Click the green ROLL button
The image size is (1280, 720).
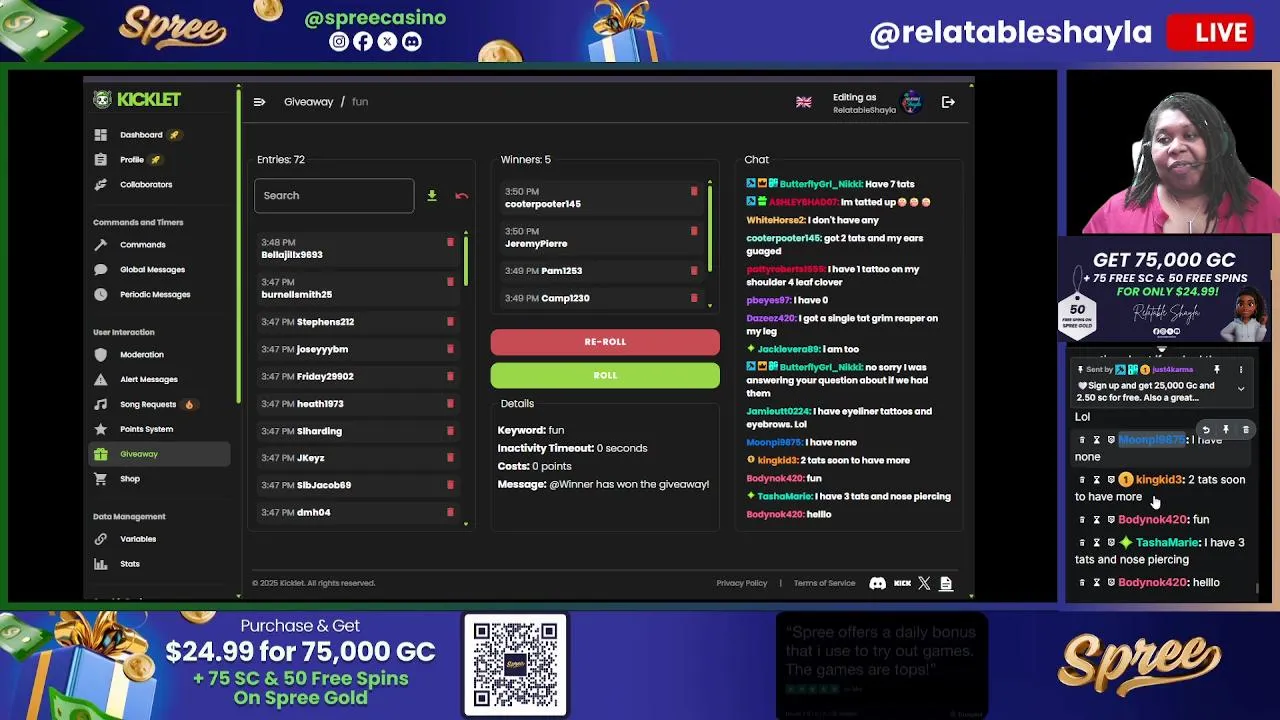tap(605, 376)
